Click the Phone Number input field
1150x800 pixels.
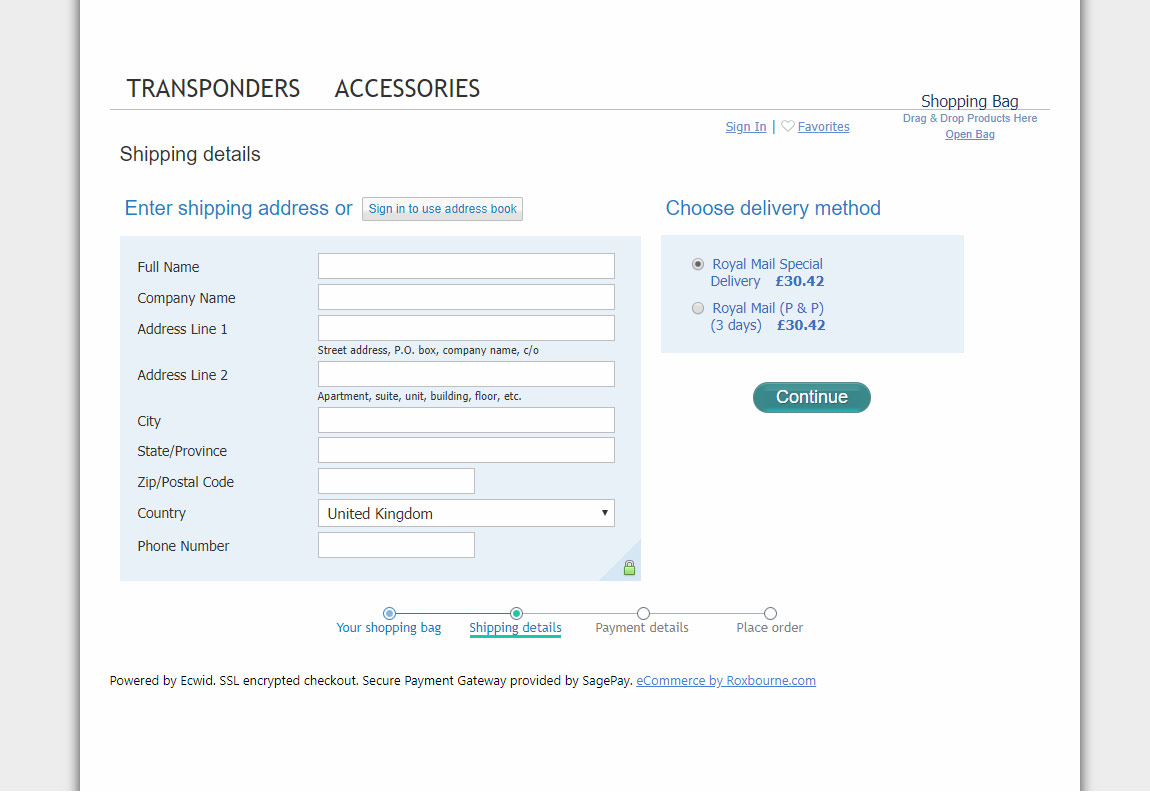(396, 545)
